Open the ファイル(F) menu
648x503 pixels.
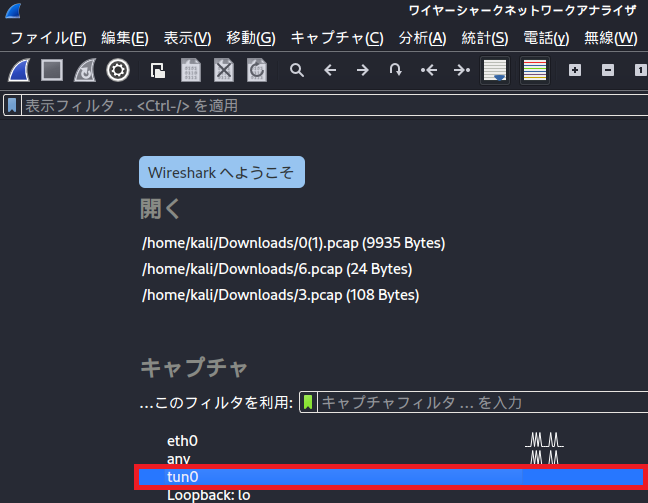(x=48, y=38)
